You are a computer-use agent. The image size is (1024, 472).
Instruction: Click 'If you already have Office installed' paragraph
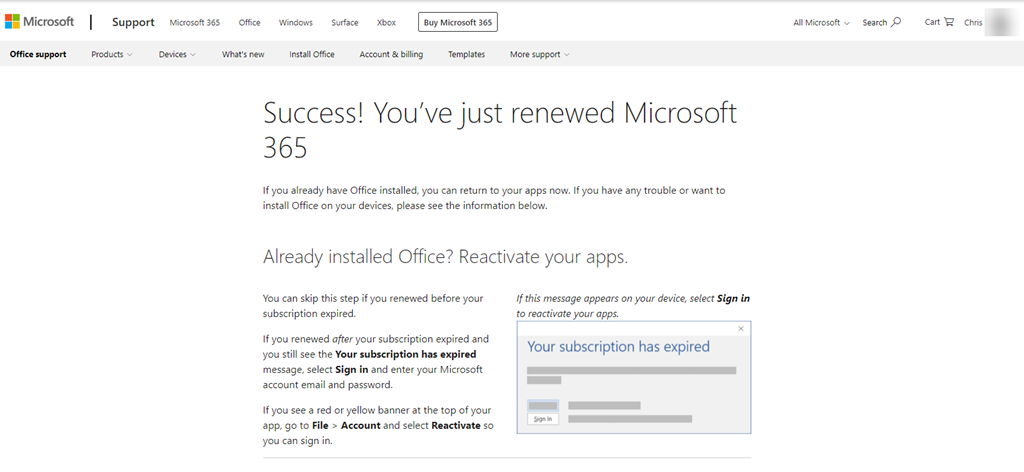494,198
